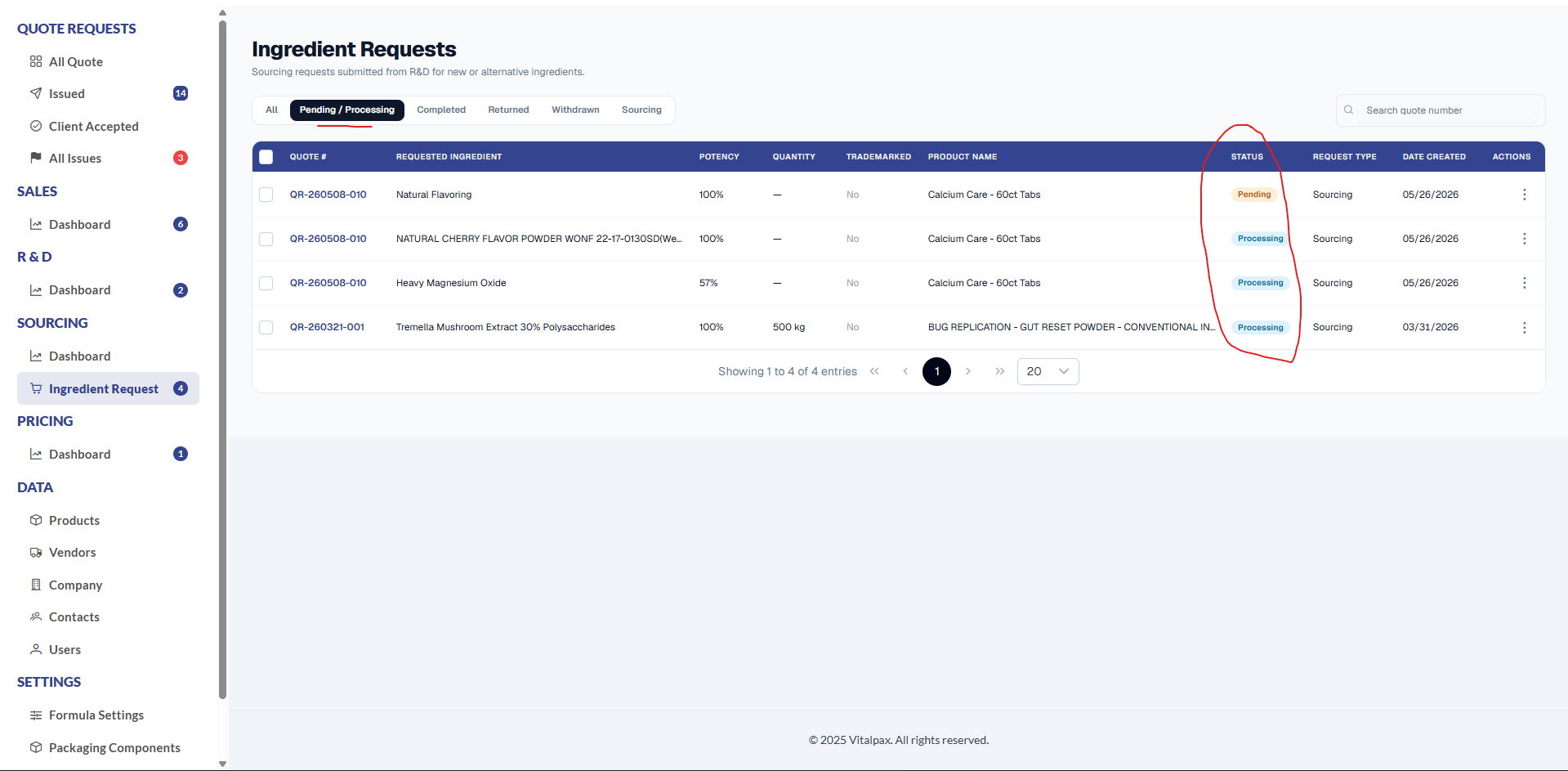Click the Ingredient Request cart icon
1568x771 pixels.
[36, 388]
